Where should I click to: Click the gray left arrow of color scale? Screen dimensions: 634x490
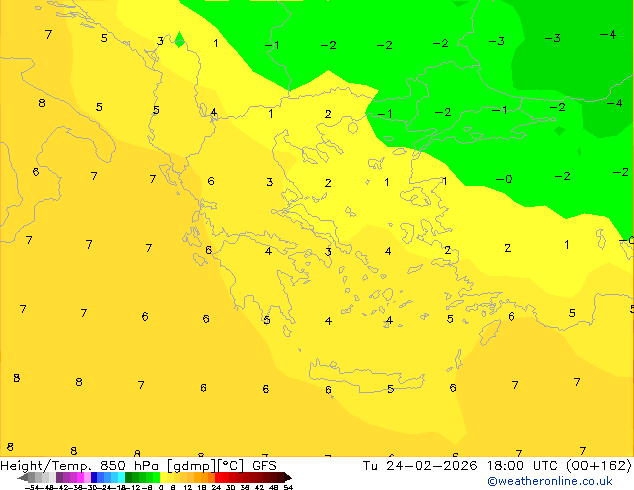point(22,477)
